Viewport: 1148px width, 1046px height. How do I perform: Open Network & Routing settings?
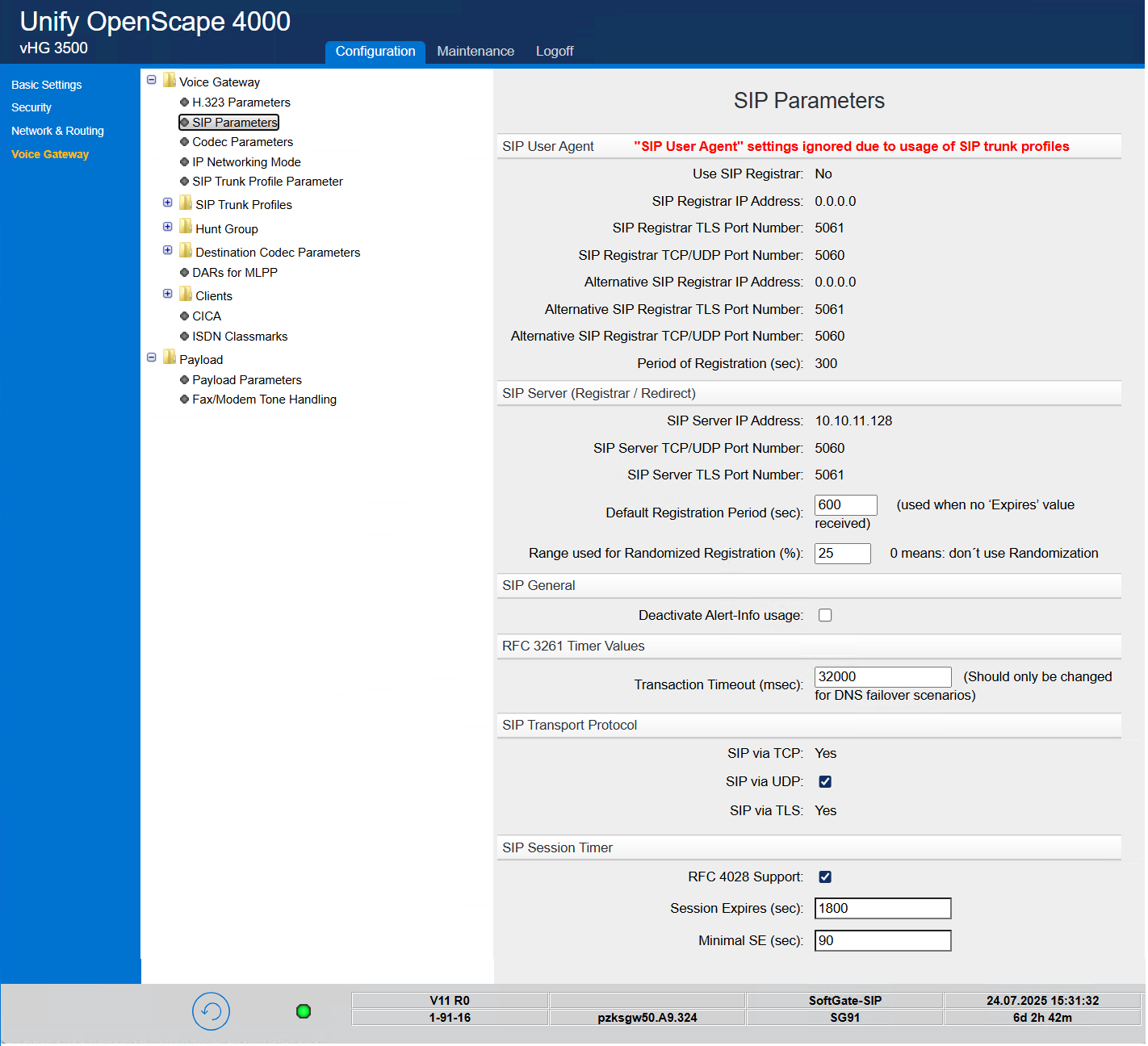[57, 130]
